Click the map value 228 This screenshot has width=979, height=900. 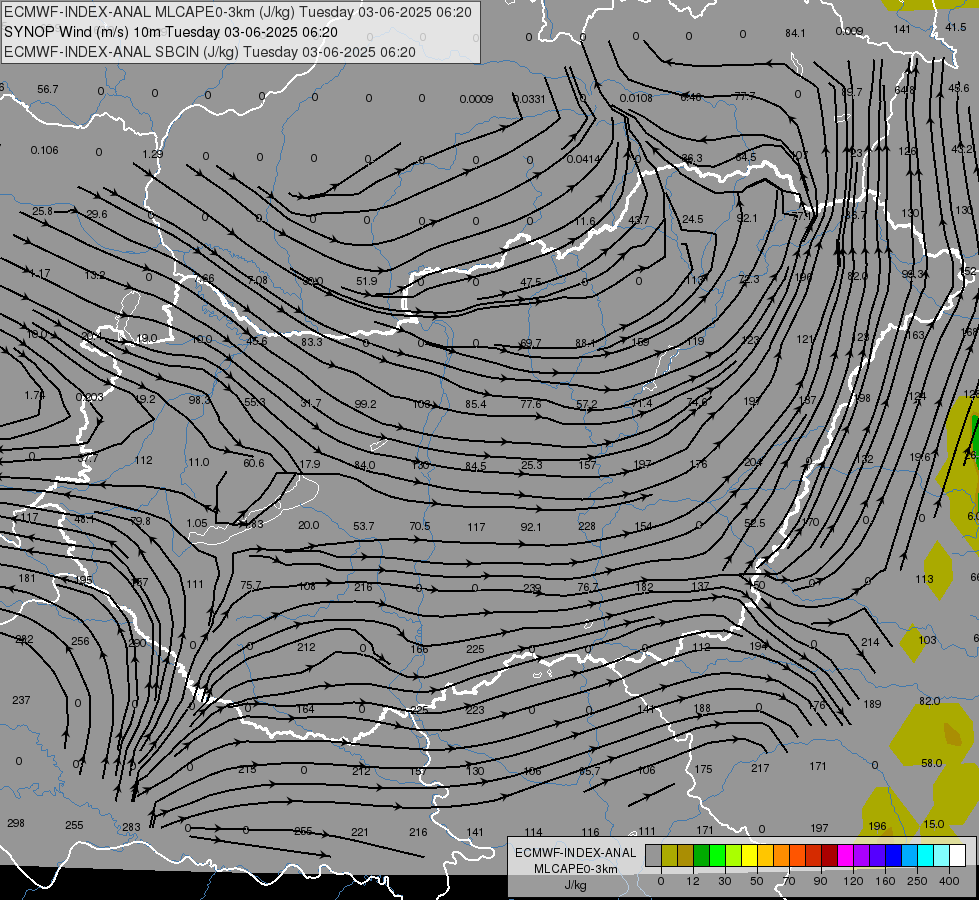(587, 526)
